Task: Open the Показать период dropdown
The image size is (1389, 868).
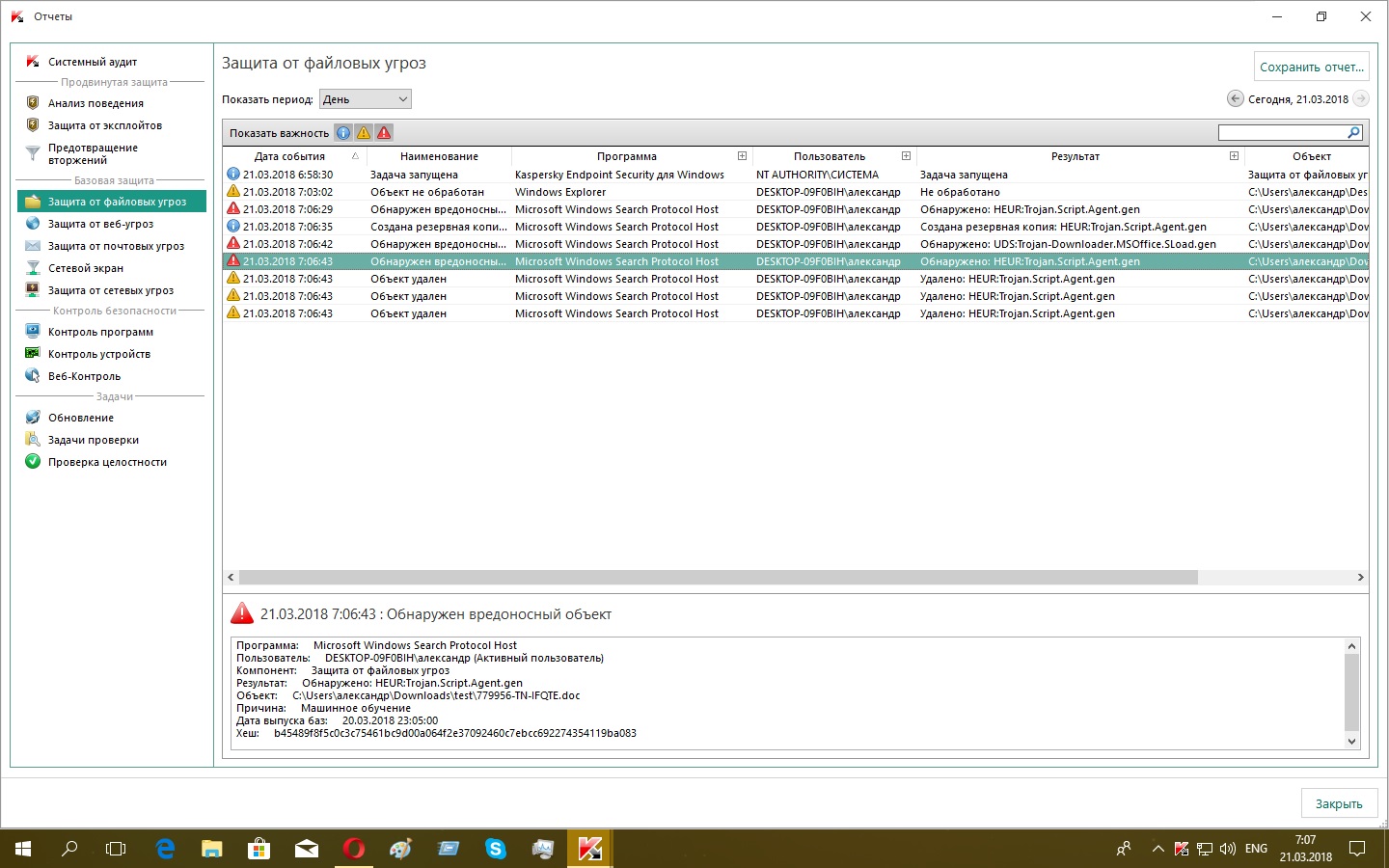Action: 366,99
